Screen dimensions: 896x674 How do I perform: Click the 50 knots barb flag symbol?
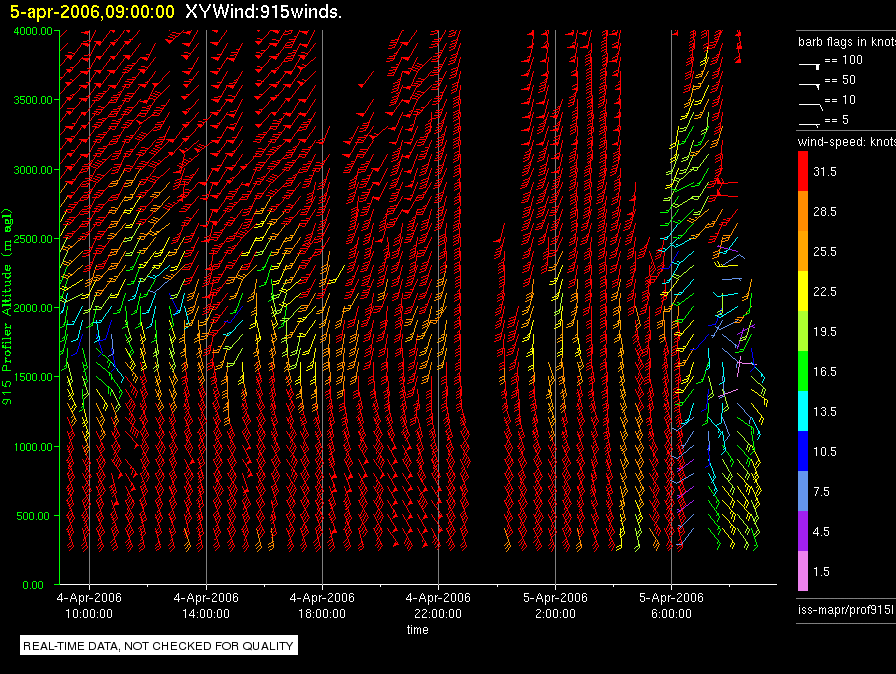coord(809,82)
